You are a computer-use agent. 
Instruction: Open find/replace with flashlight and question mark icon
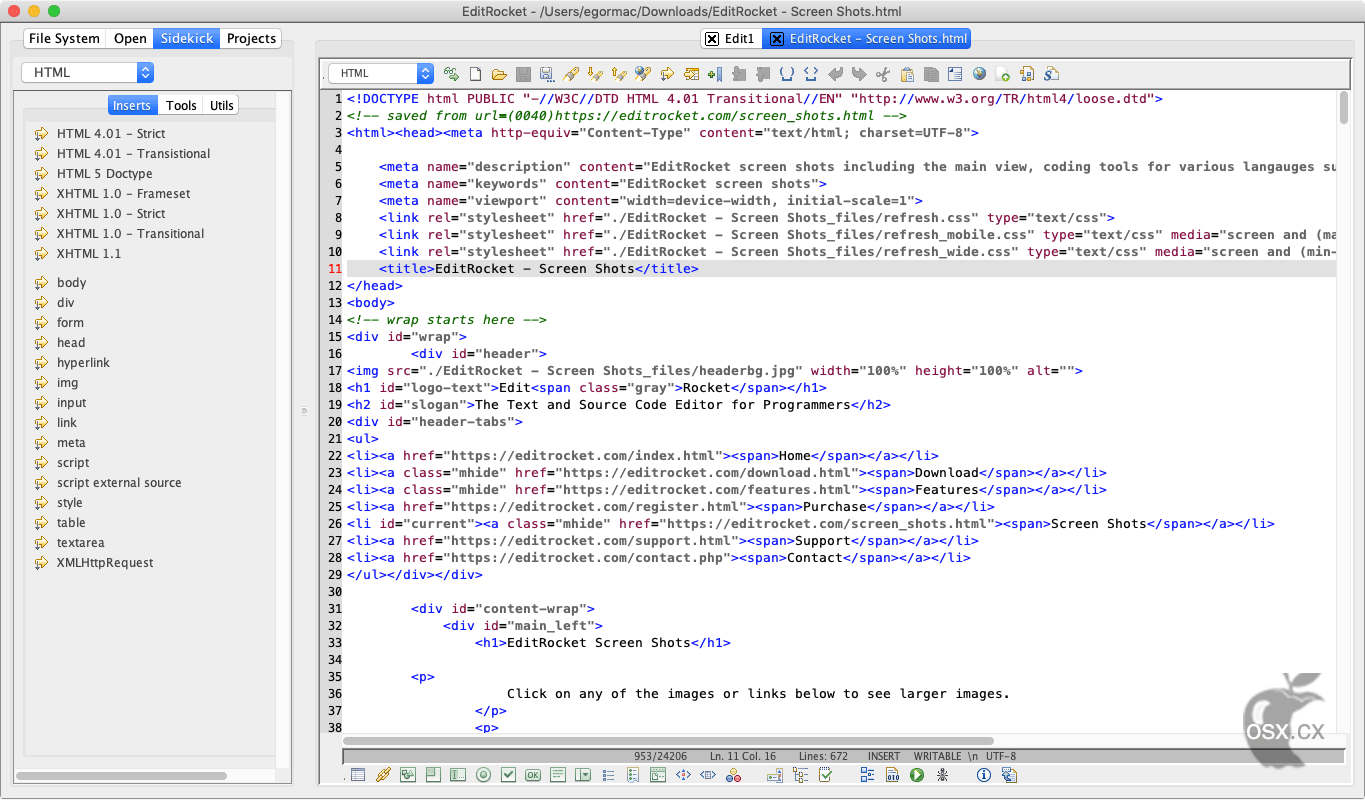[x=642, y=73]
